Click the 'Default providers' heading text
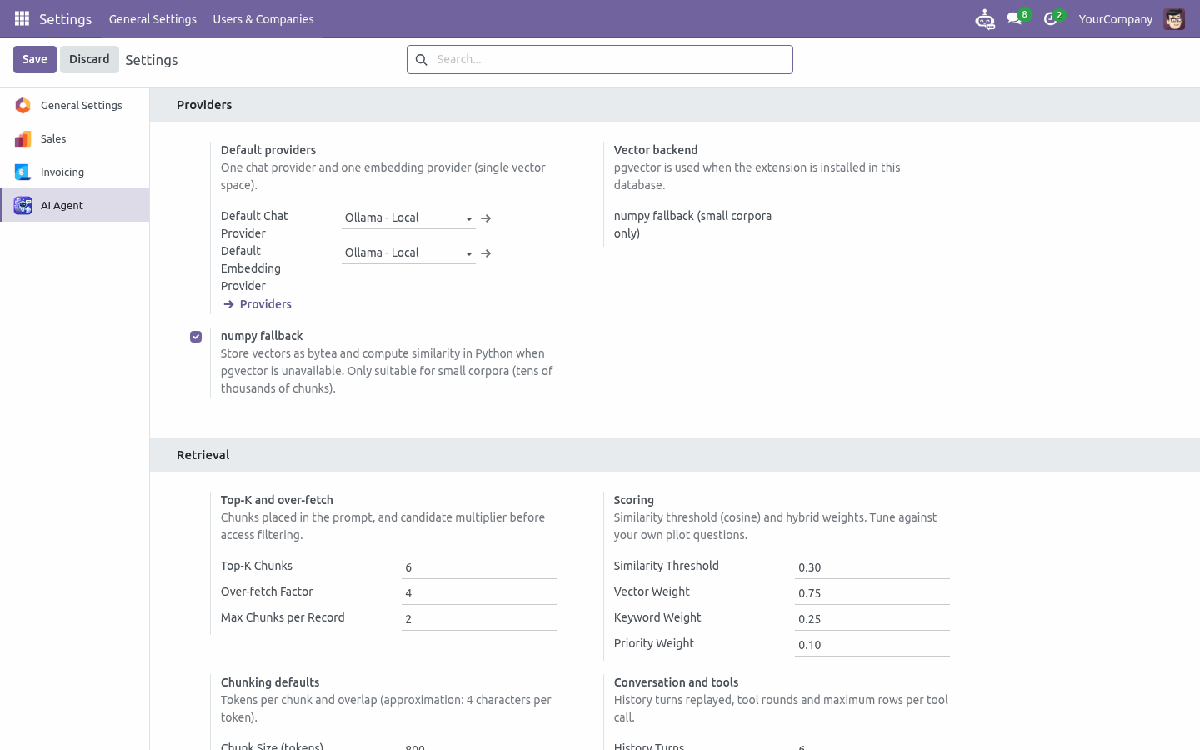The width and height of the screenshot is (1200, 750). coord(268,150)
